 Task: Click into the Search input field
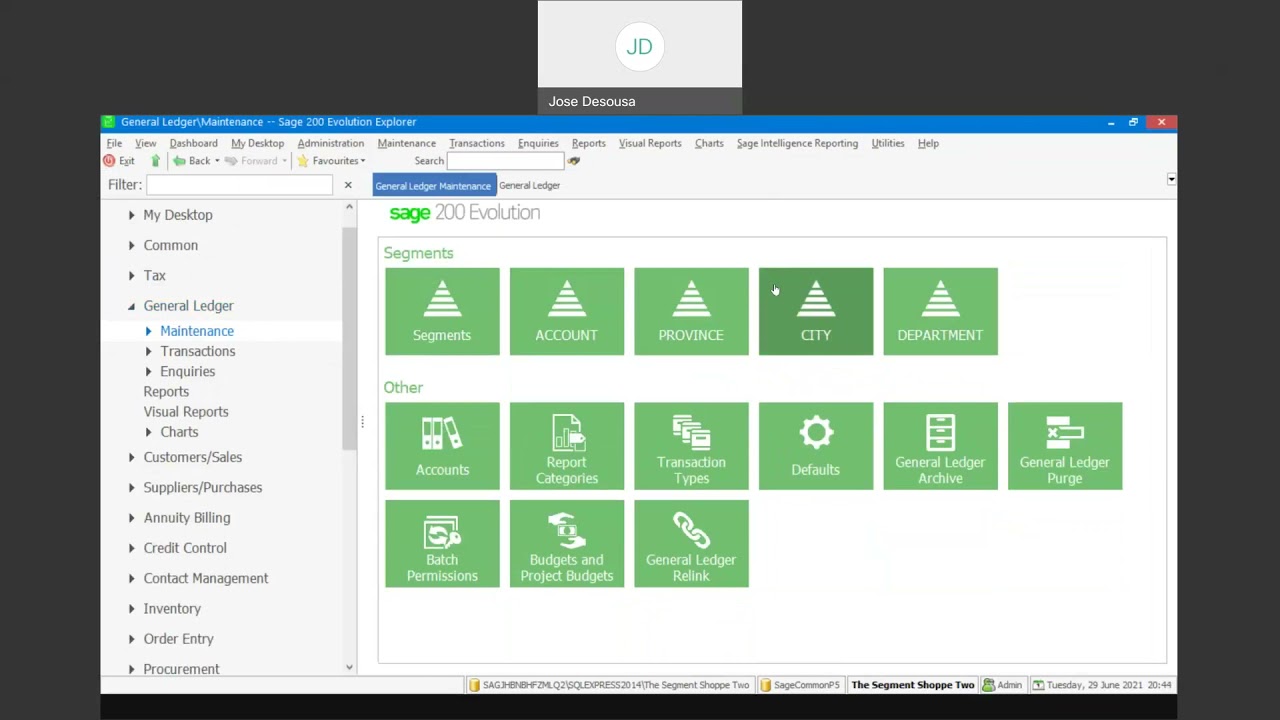coord(505,161)
